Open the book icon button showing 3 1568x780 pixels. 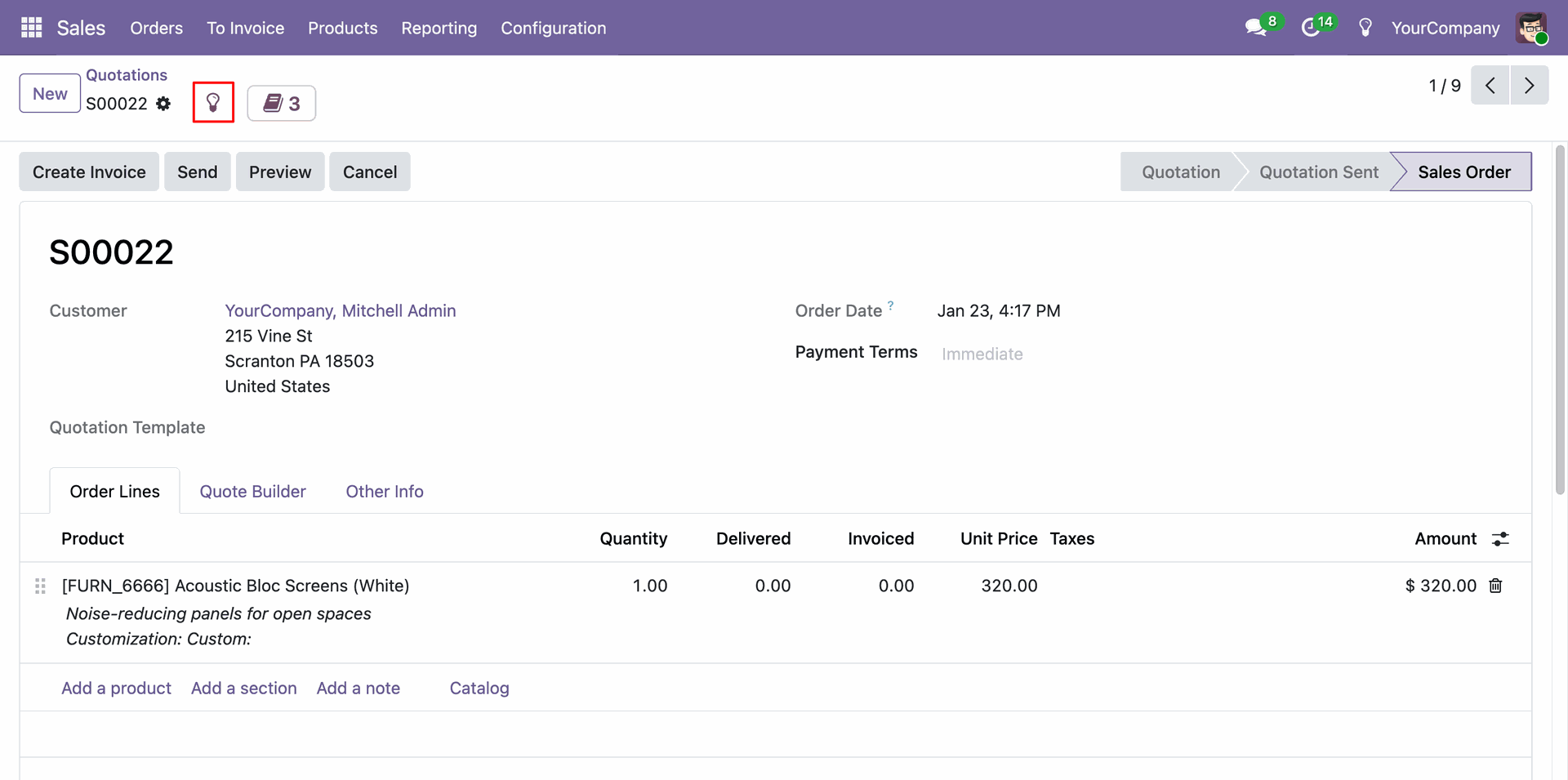(282, 104)
